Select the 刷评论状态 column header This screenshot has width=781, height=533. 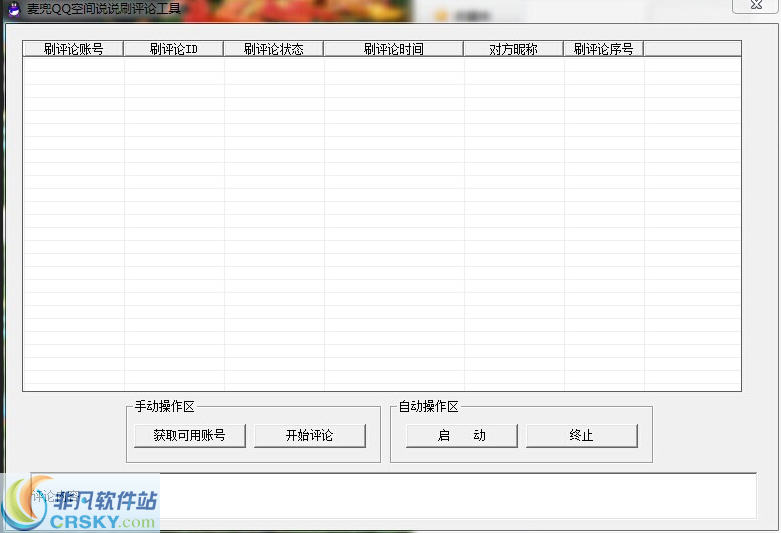tap(273, 49)
